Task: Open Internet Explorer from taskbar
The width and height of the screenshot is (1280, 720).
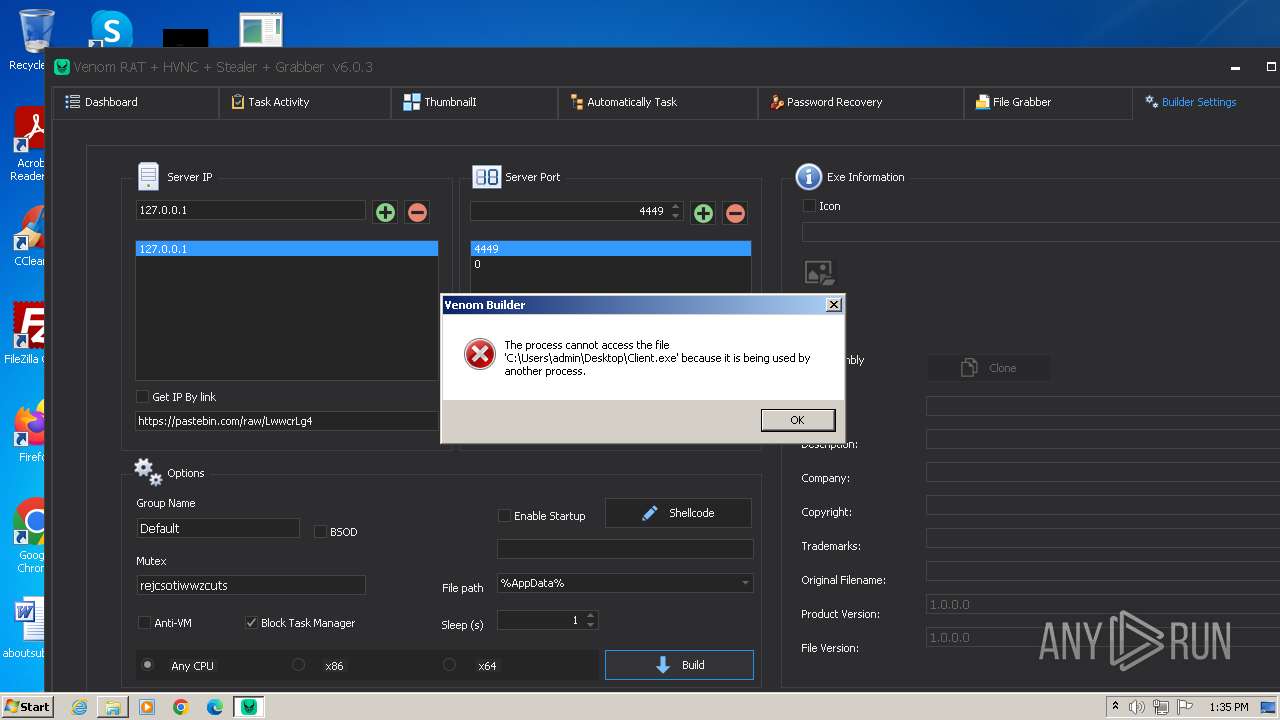Action: (x=79, y=707)
